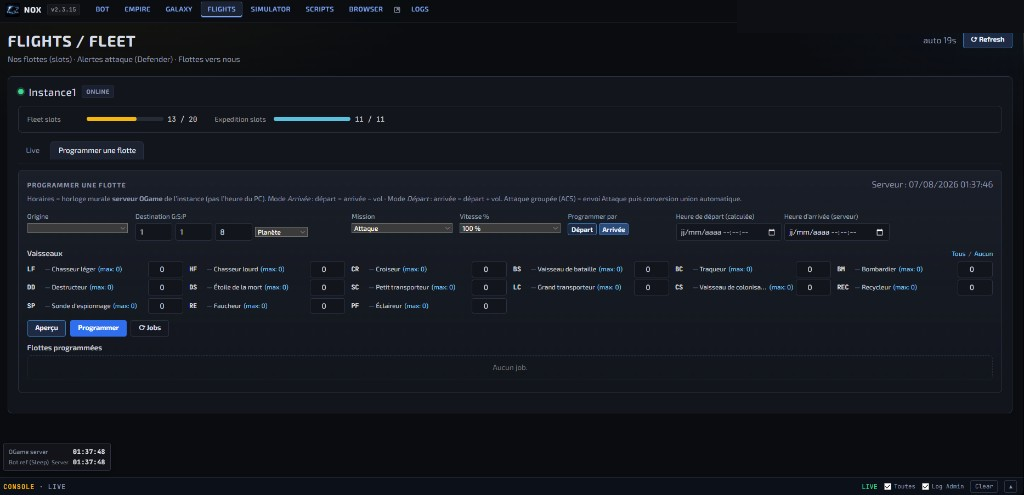Click the blue Programmer button
This screenshot has width=1024, height=495.
(x=98, y=328)
